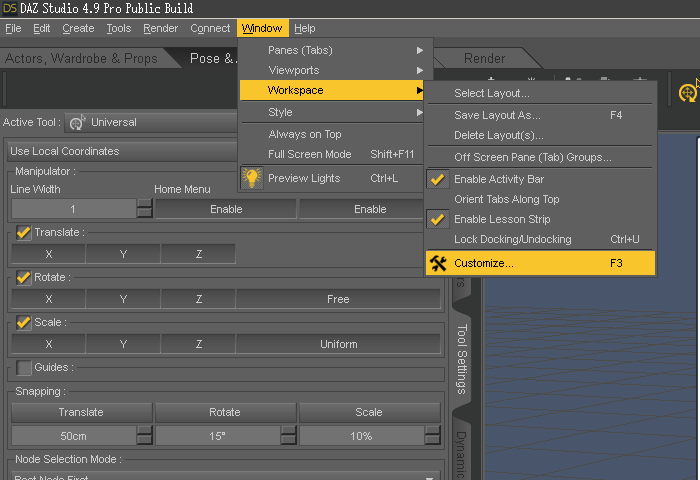Click the DAZ Studio logo in title bar

tap(9, 8)
